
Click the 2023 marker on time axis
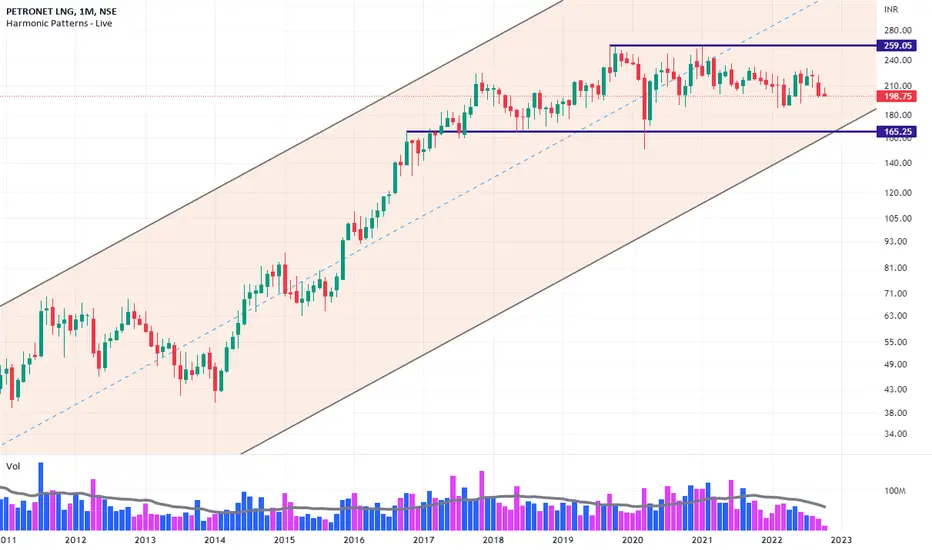pyautogui.click(x=841, y=540)
